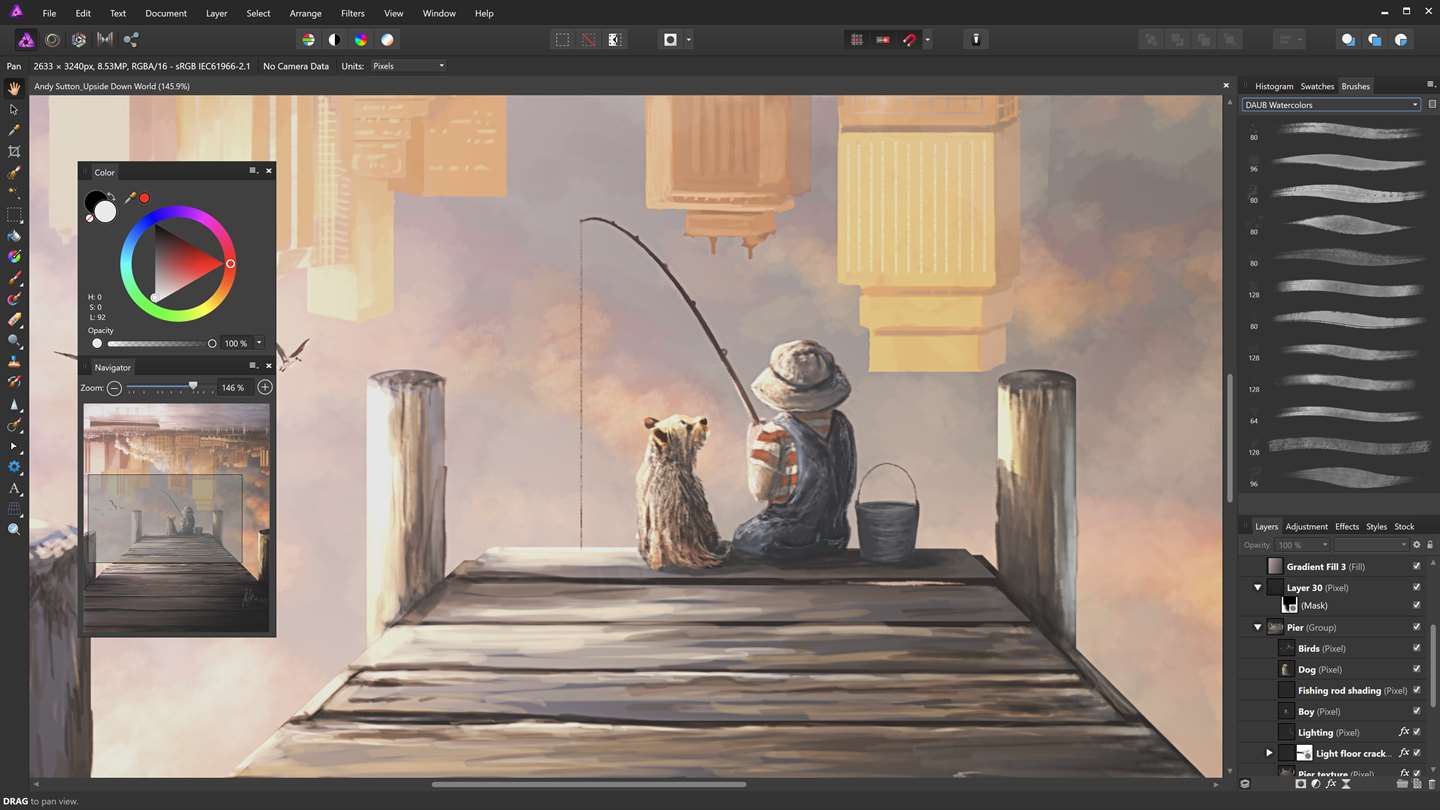Select the Flood Fill tool
Viewport: 1440px width, 810px height.
[x=14, y=236]
